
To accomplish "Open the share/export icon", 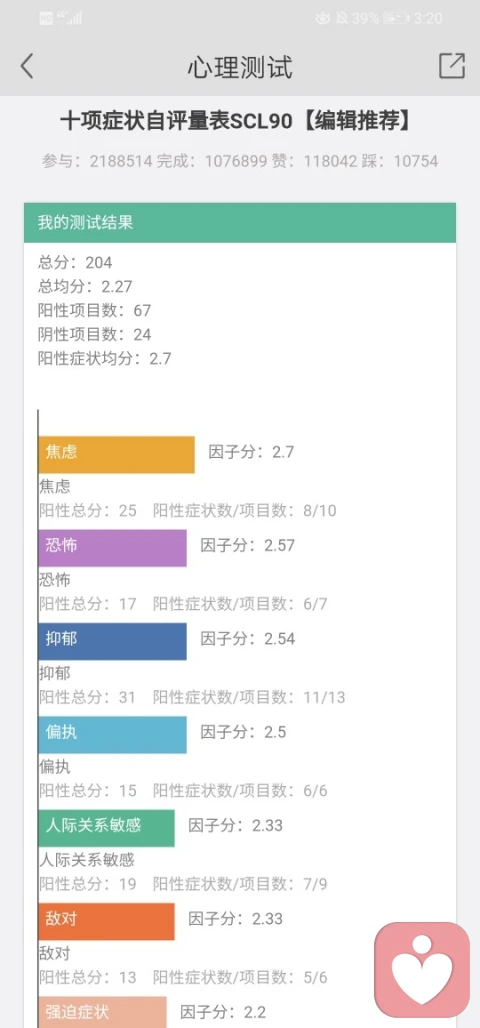I will 452,66.
